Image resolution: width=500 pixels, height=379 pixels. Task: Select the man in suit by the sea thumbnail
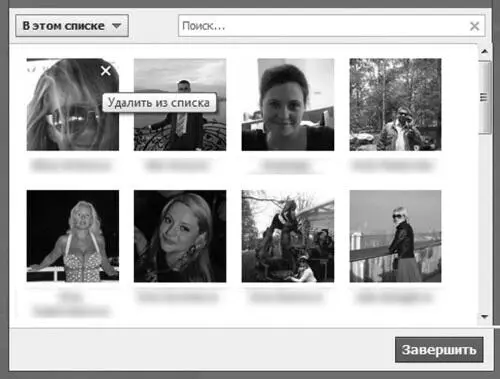[x=180, y=105]
